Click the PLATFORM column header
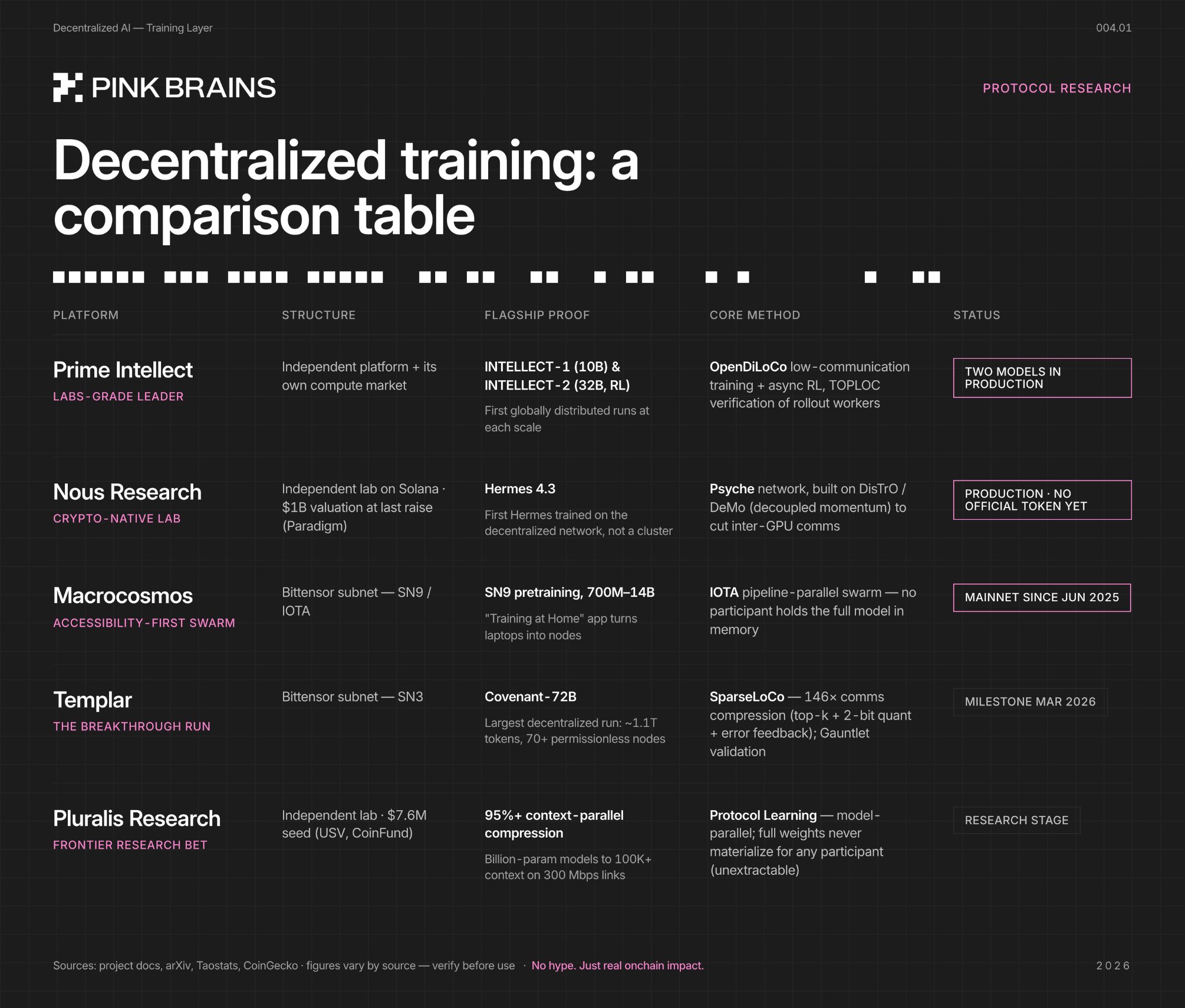This screenshot has height=1008, width=1185. (86, 315)
